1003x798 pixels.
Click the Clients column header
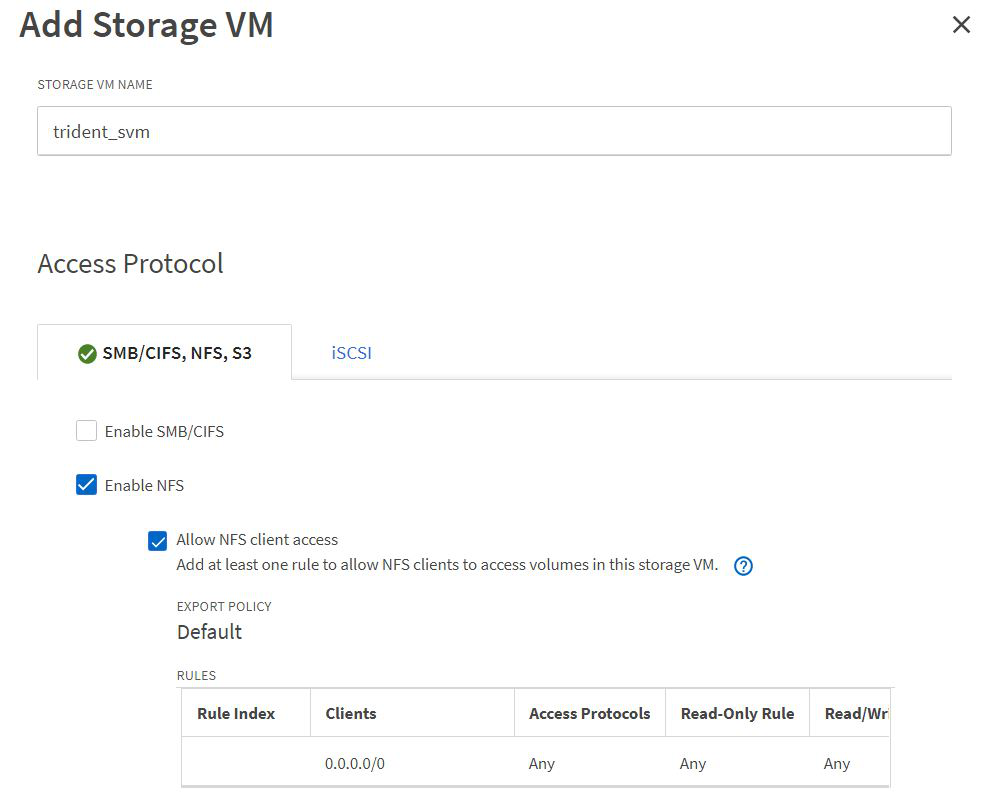[x=351, y=714]
